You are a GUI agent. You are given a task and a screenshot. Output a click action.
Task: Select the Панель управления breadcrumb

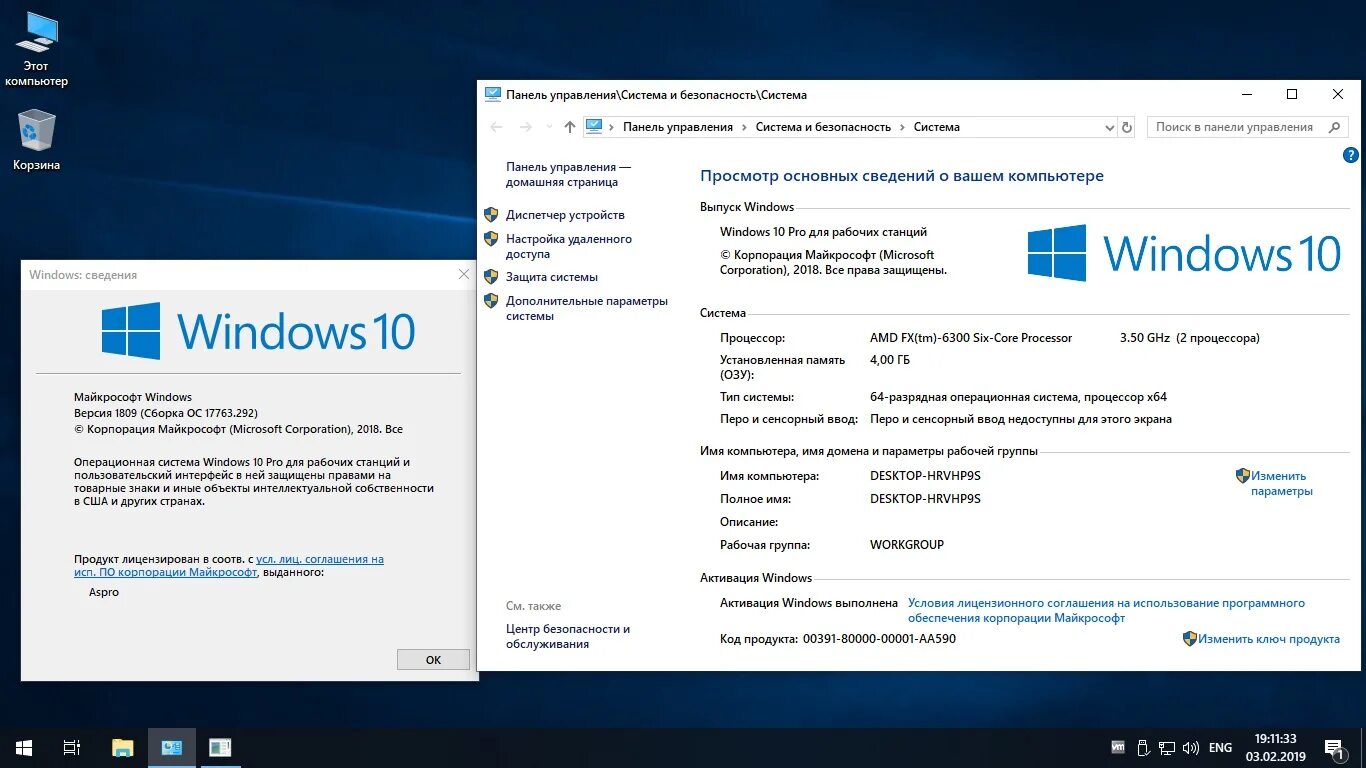[x=678, y=127]
